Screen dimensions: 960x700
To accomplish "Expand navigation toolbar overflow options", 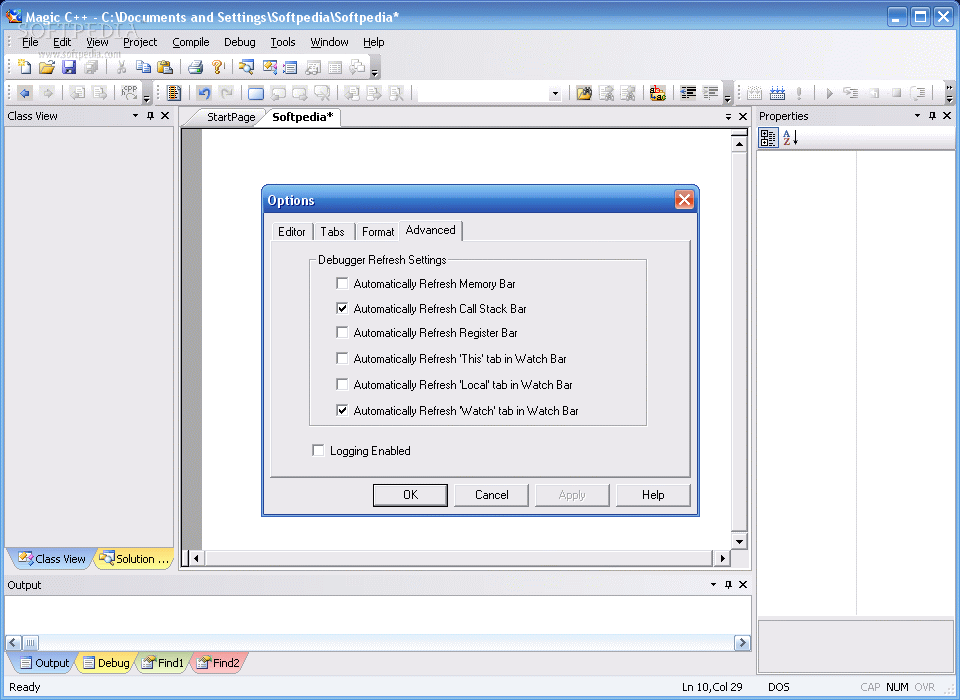I will click(x=146, y=94).
